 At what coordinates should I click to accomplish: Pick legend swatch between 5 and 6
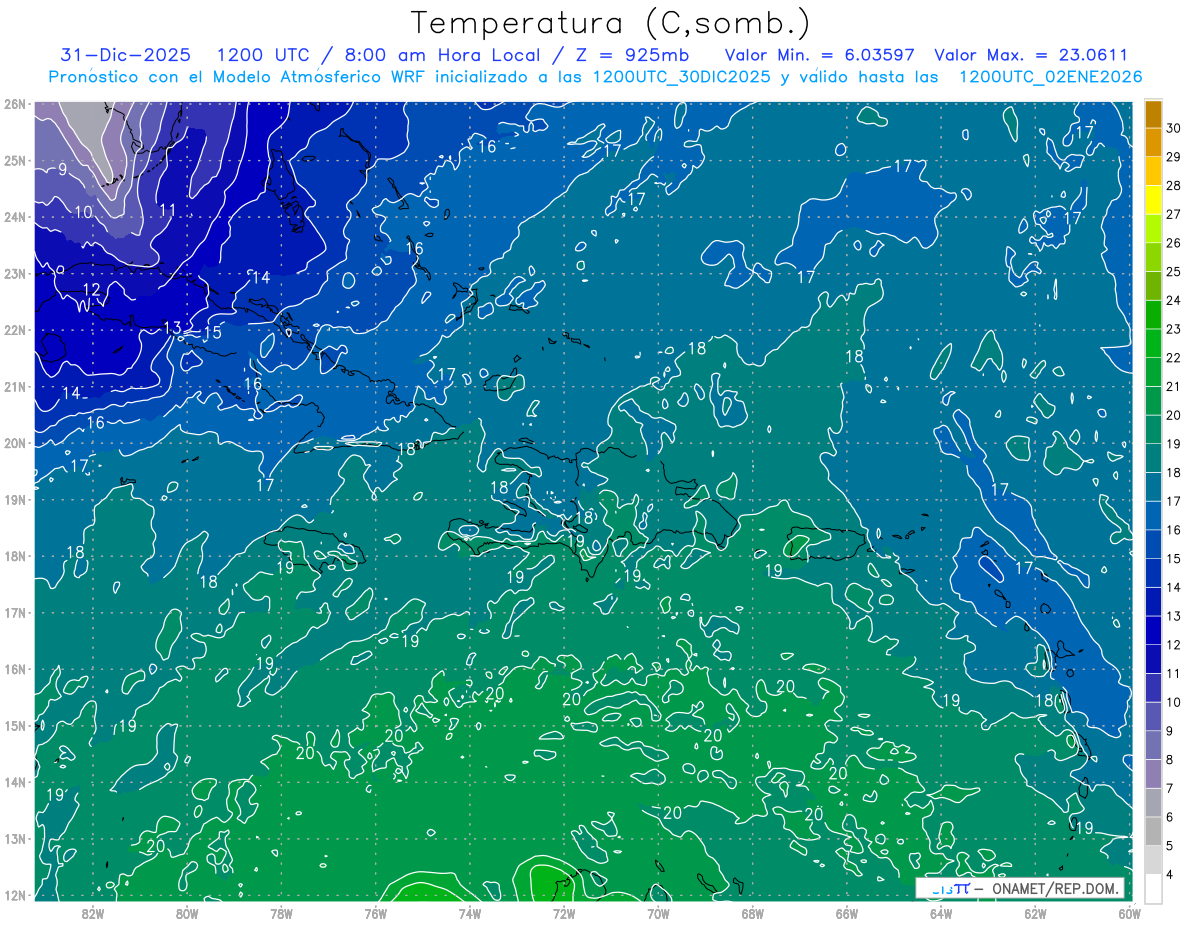pyautogui.click(x=1153, y=831)
